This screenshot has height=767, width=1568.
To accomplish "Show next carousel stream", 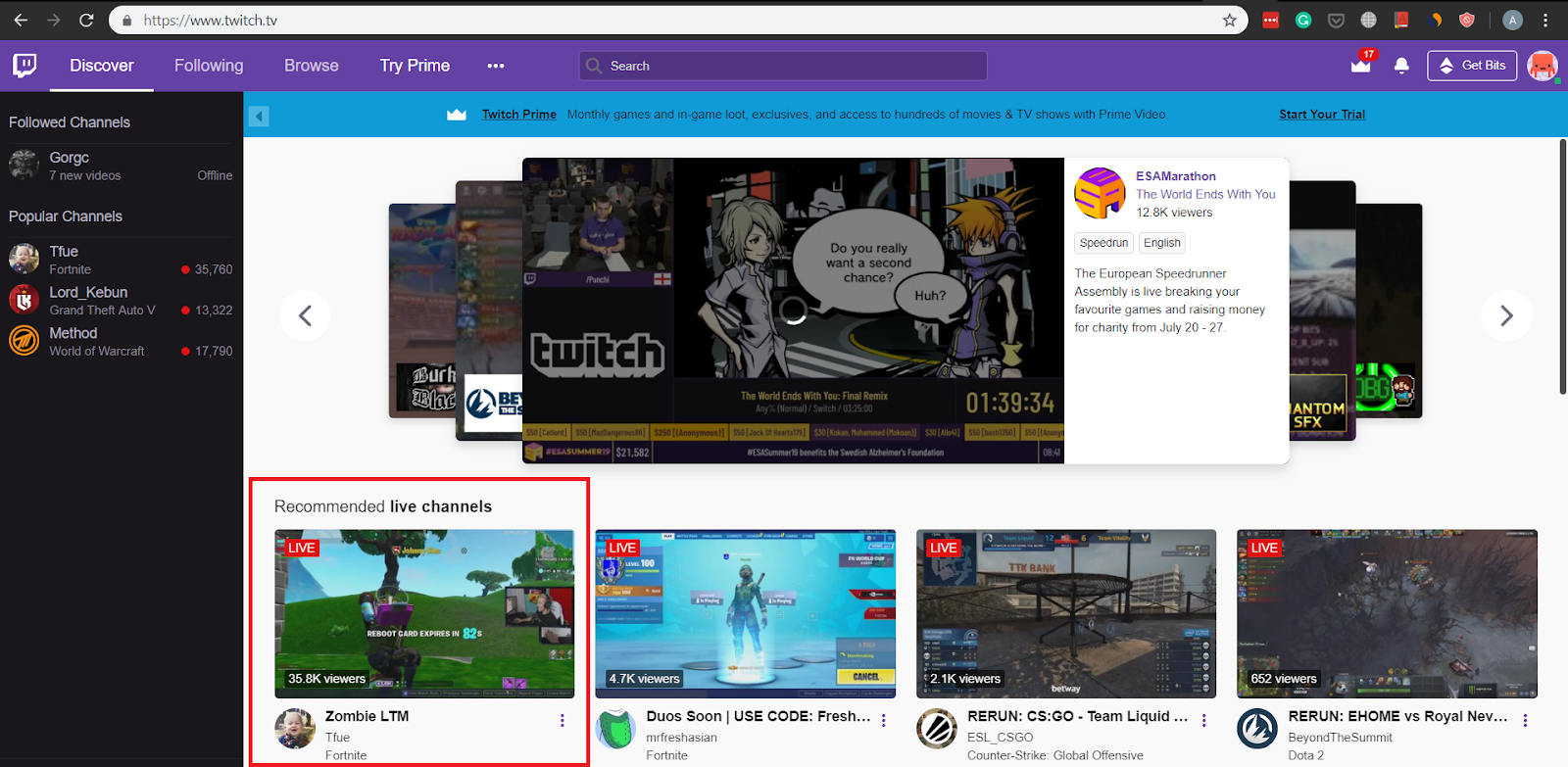I will tap(1506, 315).
